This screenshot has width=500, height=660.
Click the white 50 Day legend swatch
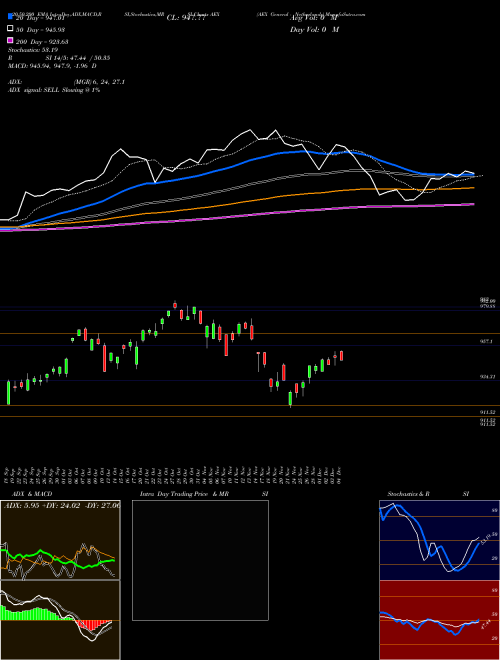click(10, 28)
